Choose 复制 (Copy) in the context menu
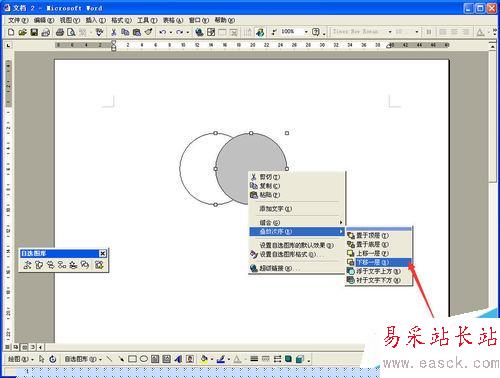500x378 pixels. (x=297, y=186)
